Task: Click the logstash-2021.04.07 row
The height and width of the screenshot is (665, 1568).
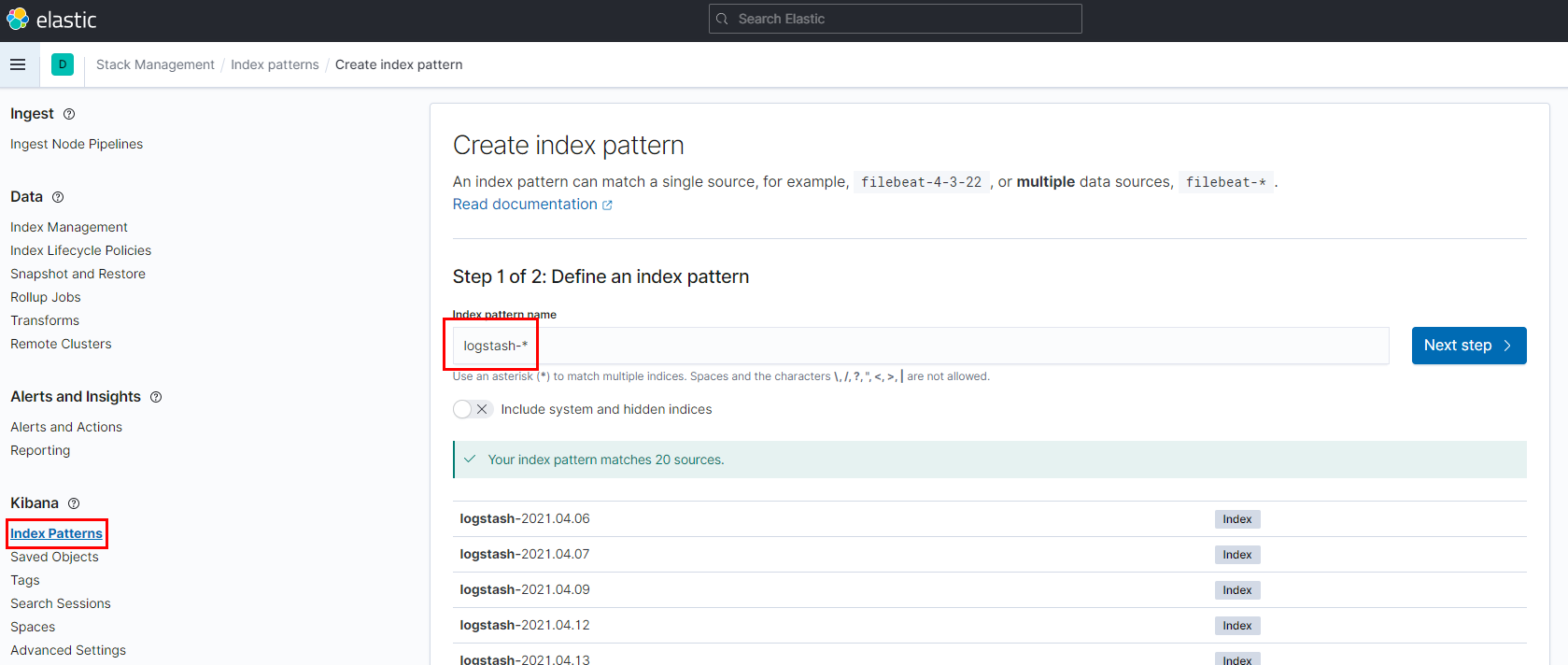Action: 990,555
